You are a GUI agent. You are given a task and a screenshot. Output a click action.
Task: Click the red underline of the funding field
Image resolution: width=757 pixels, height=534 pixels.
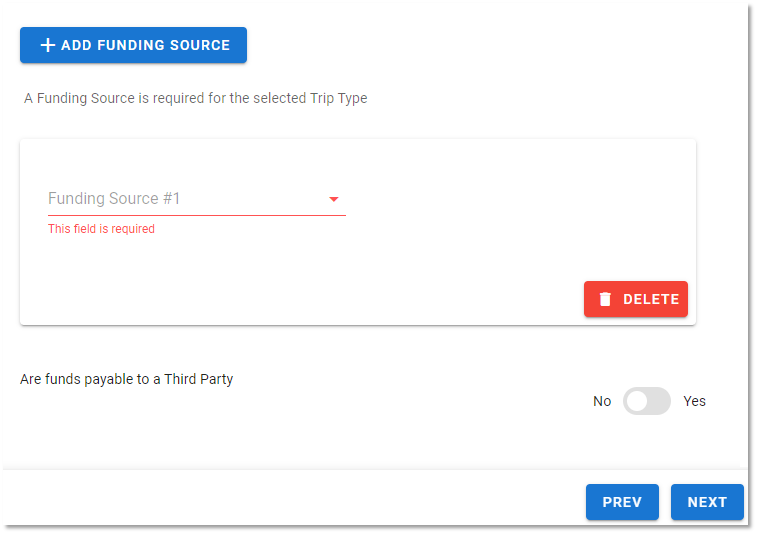(196, 215)
